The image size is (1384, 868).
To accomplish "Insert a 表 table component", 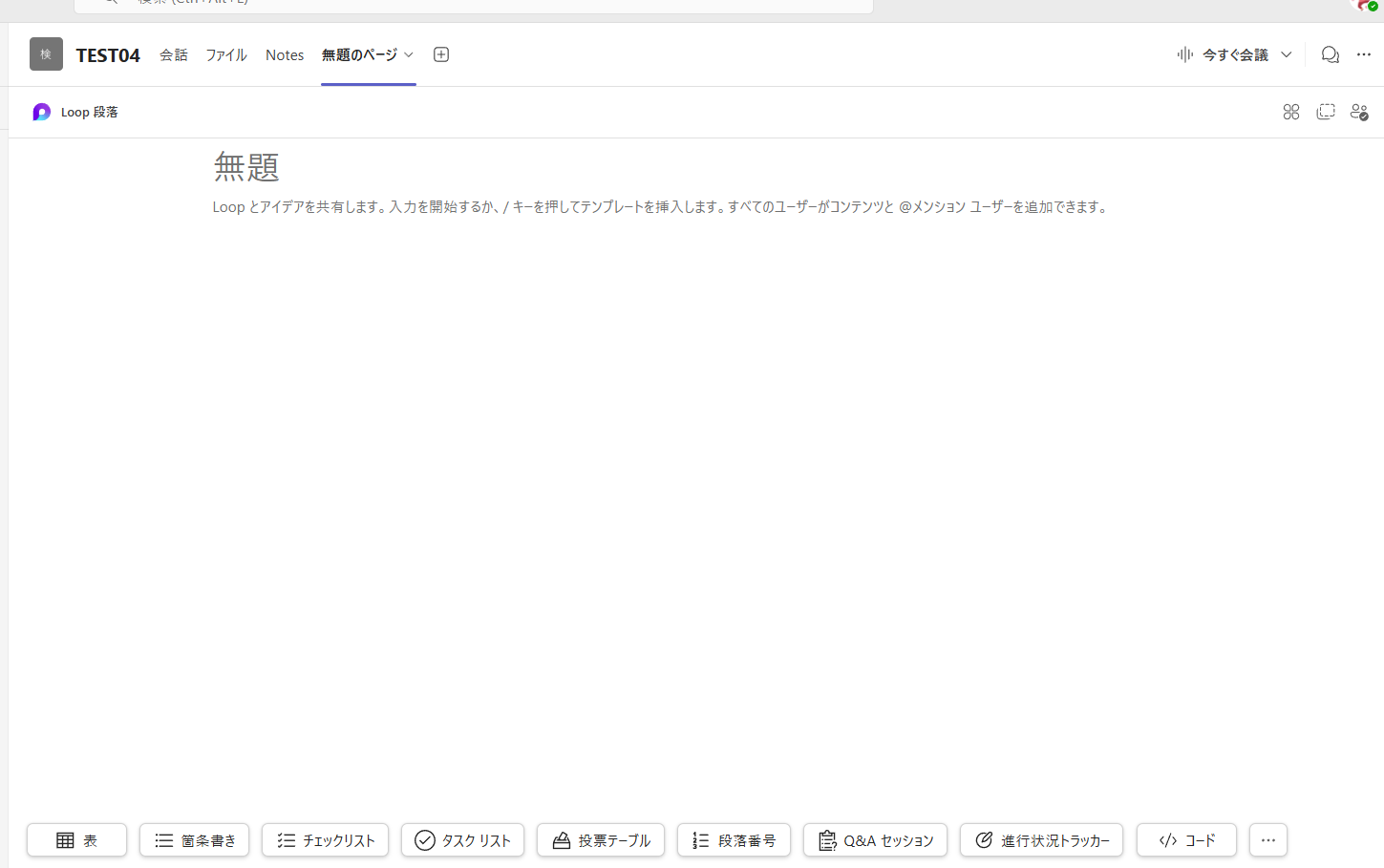I will coord(76,840).
